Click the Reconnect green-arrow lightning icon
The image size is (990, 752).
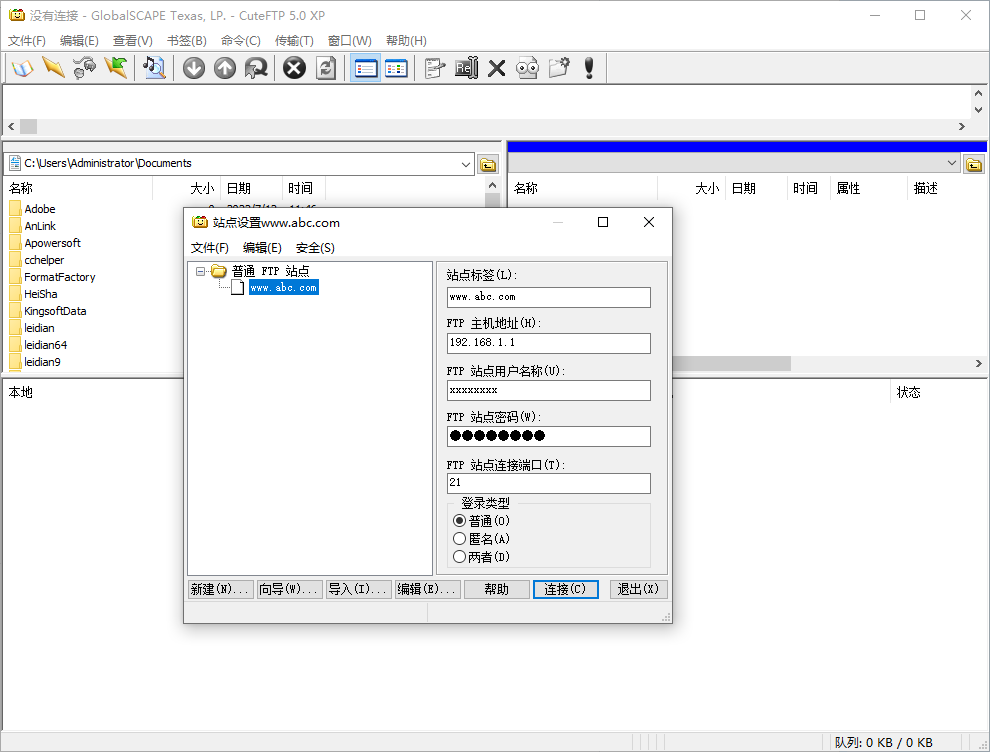116,68
